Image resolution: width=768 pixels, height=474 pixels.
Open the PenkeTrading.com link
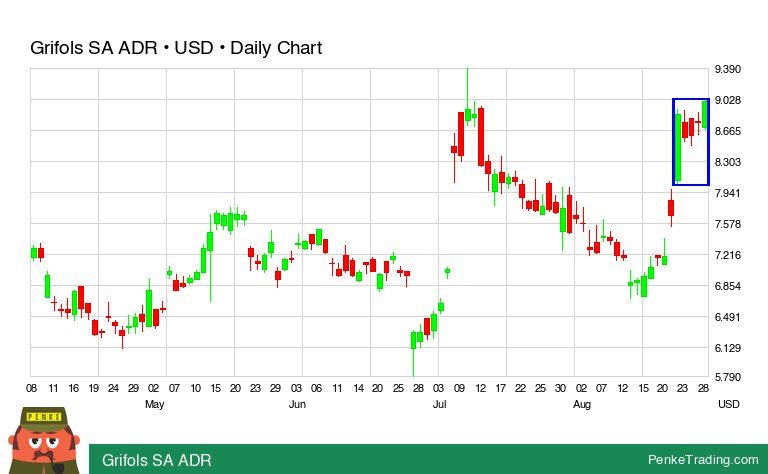pos(703,460)
